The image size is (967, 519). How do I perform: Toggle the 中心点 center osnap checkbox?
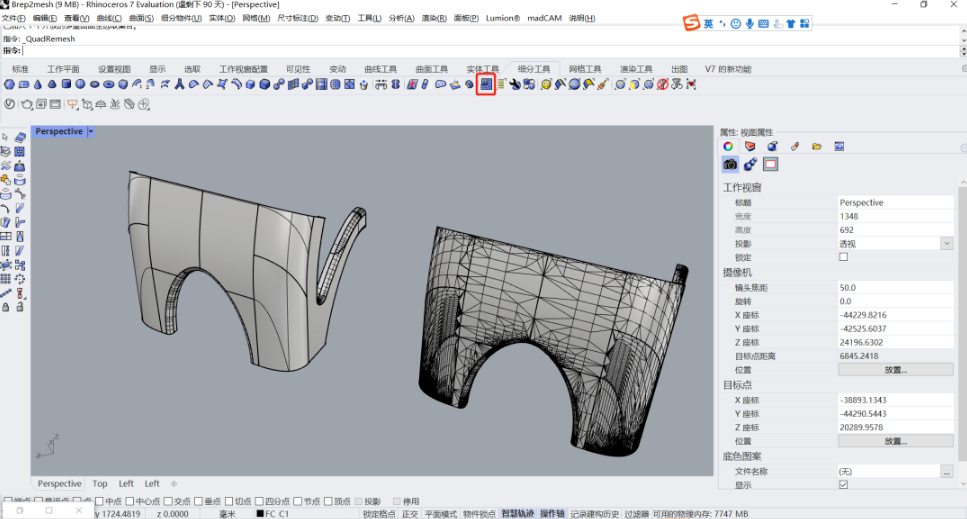tap(130, 501)
